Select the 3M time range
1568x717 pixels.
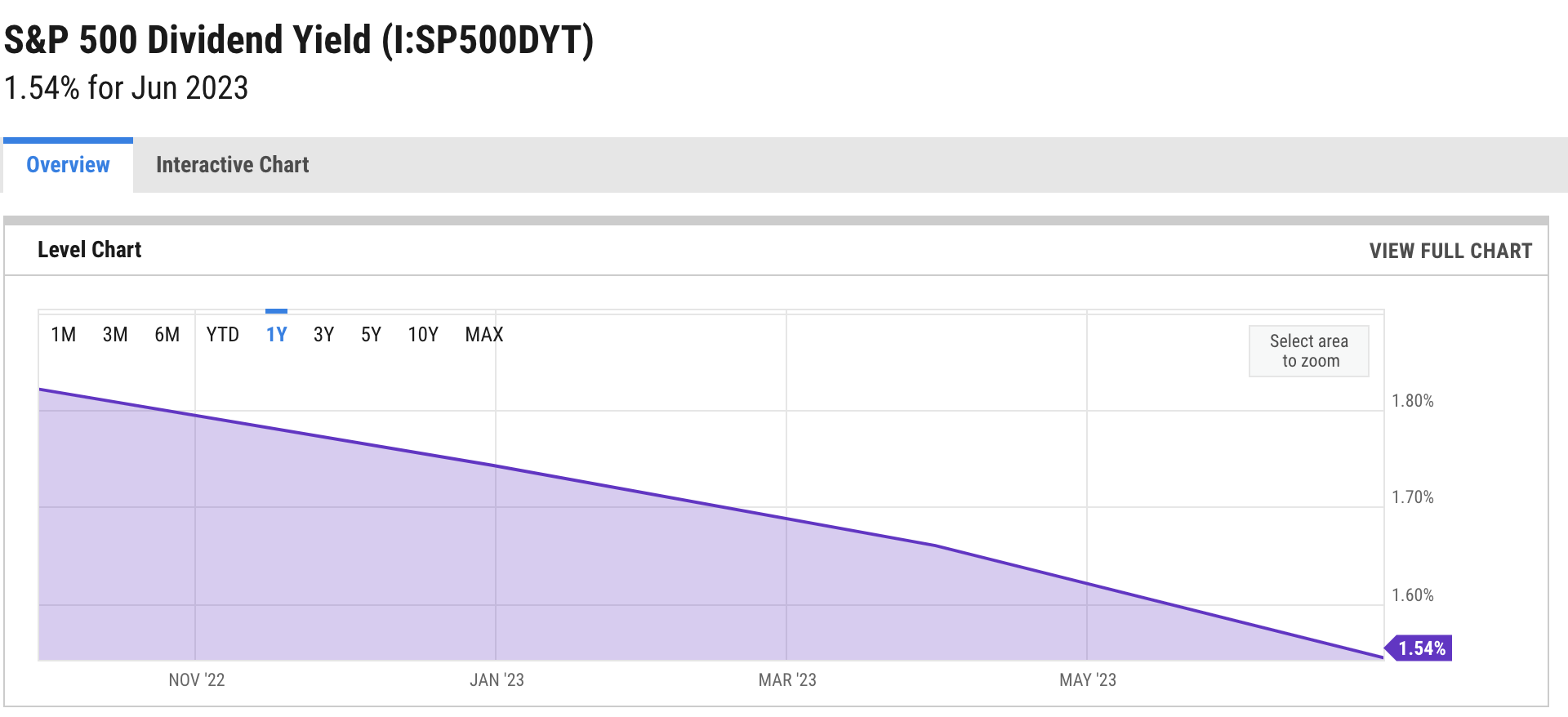pos(115,335)
